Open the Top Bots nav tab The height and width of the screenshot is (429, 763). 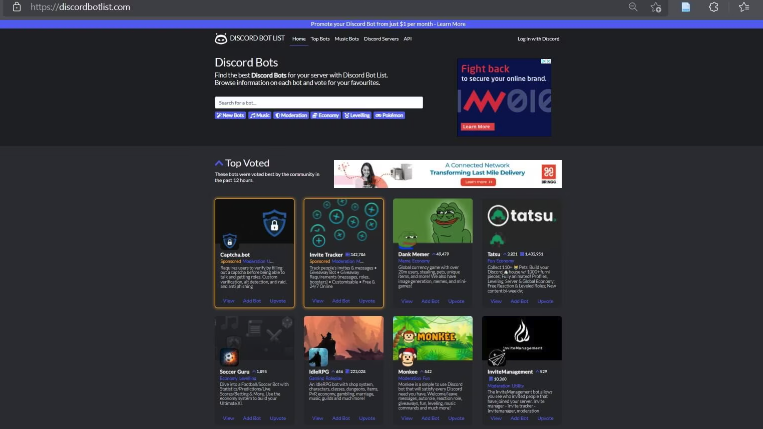(x=320, y=39)
